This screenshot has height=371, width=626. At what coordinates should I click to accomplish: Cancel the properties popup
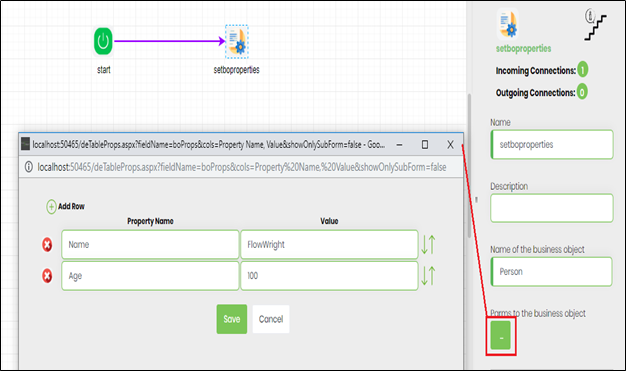(x=271, y=319)
